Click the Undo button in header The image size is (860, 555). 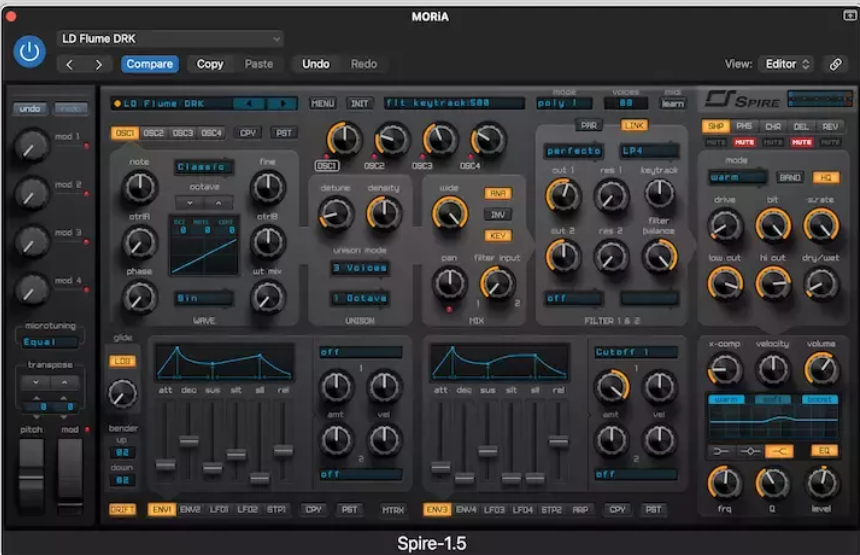point(316,64)
